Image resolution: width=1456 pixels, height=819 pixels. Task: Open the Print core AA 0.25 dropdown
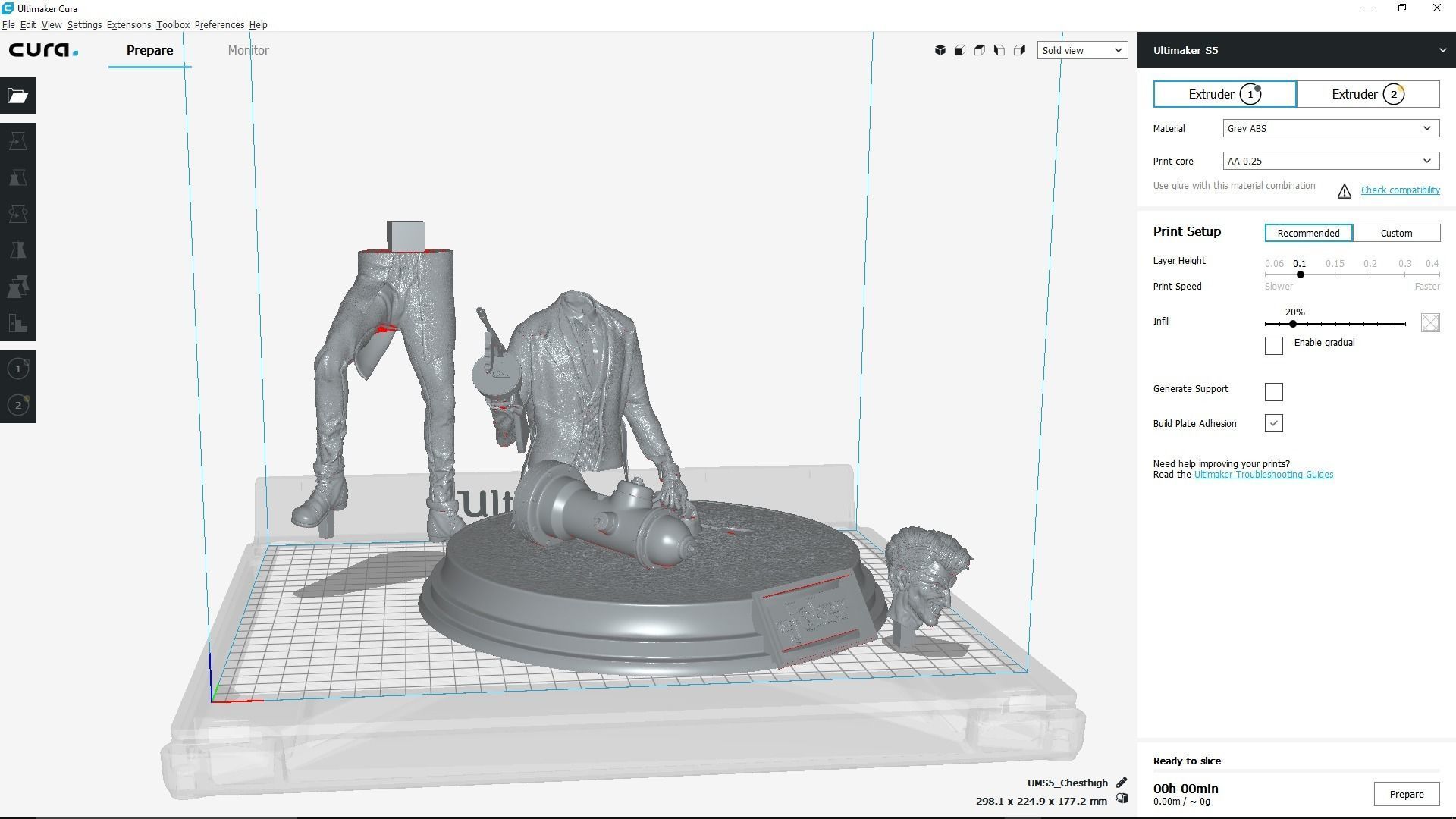click(x=1331, y=162)
